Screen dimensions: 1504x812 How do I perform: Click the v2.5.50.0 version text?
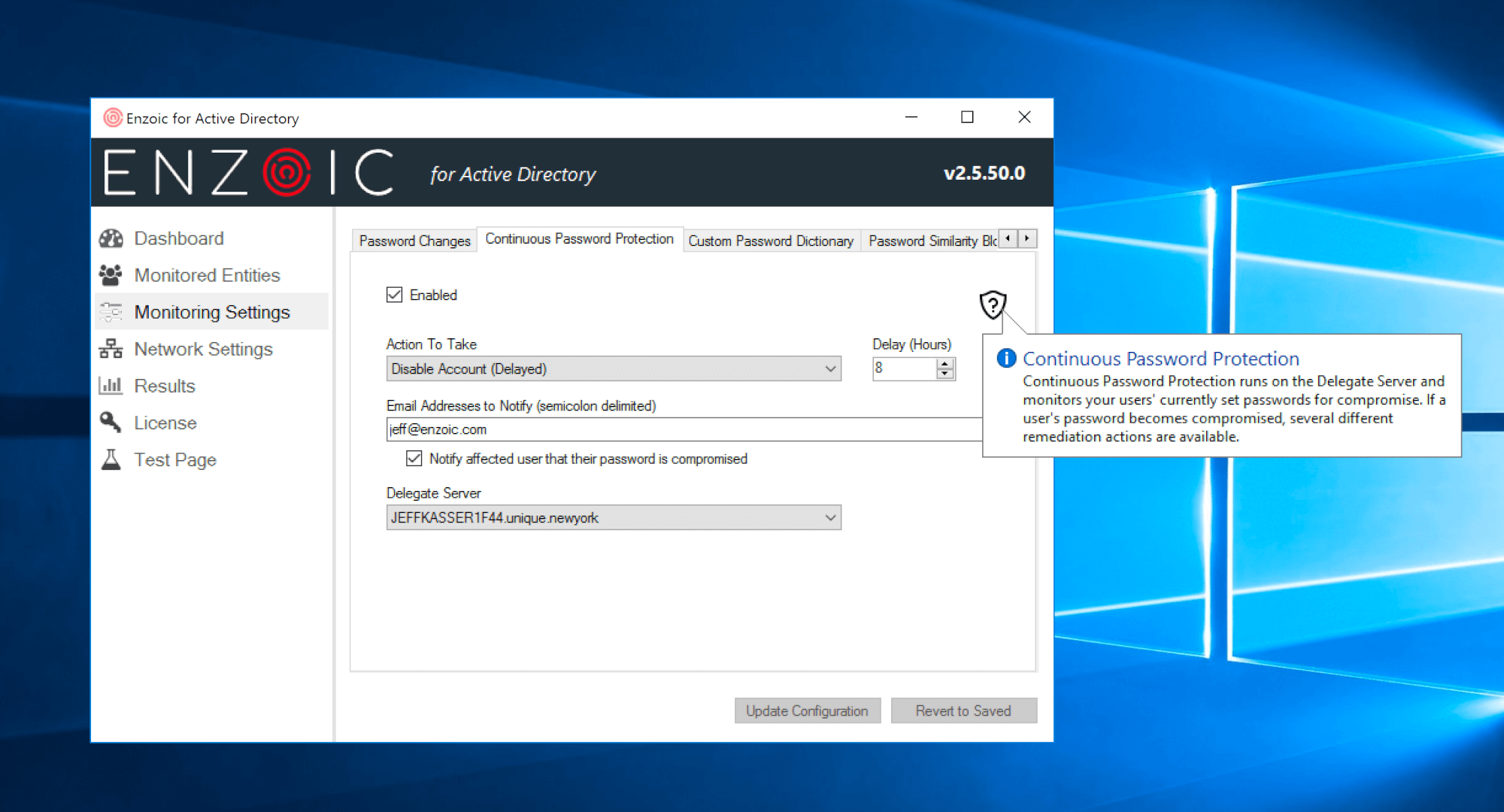(984, 173)
